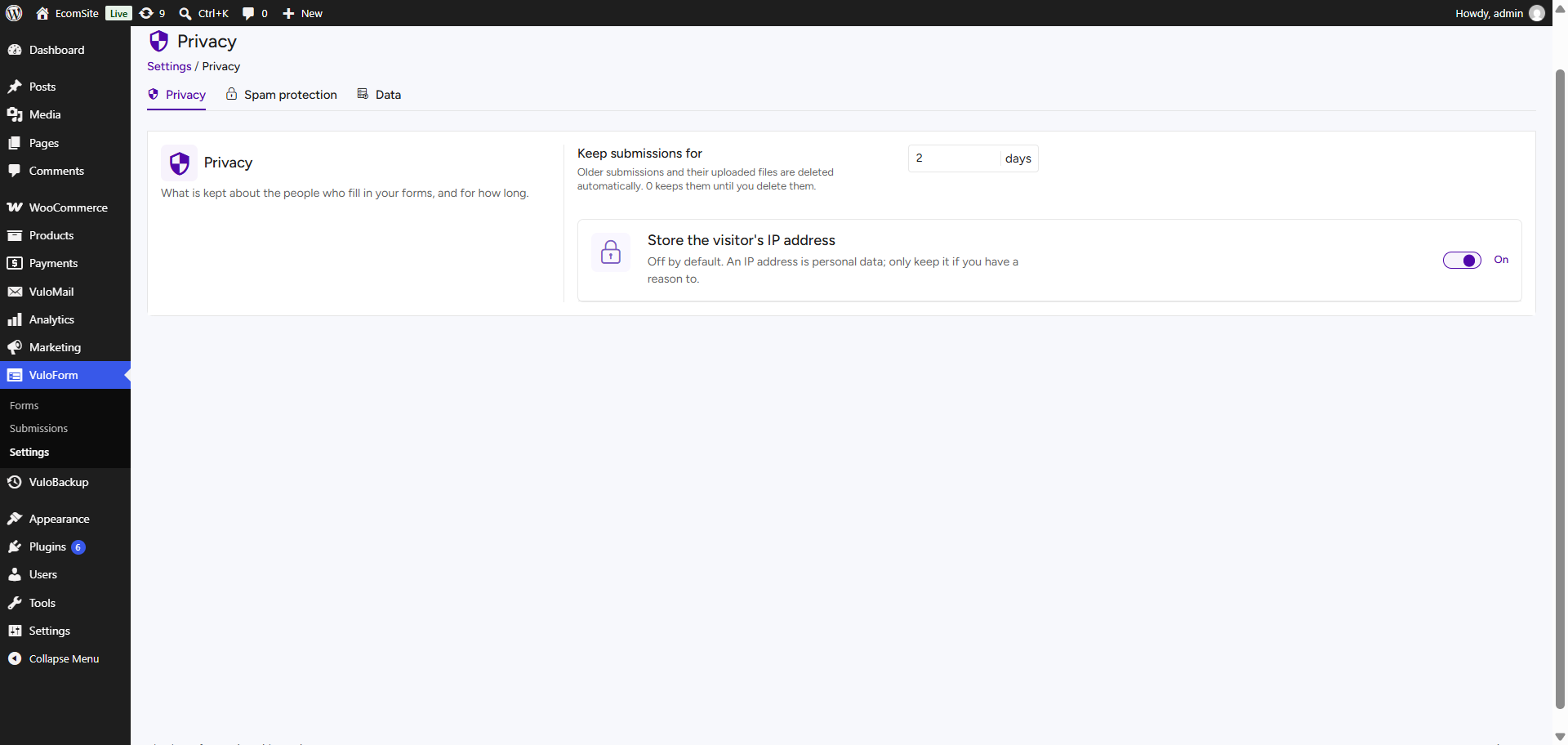Click the plugins update count badge 6

[78, 547]
